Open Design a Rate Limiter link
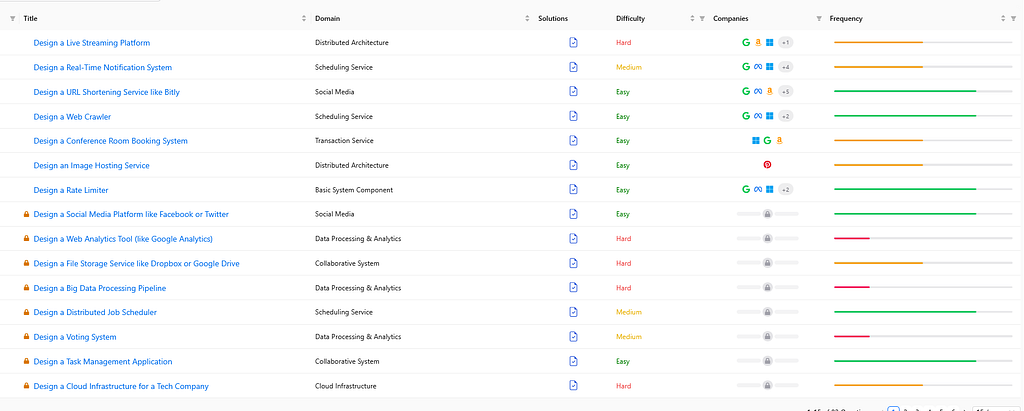Screen dimensions: 1024x411 pos(71,190)
